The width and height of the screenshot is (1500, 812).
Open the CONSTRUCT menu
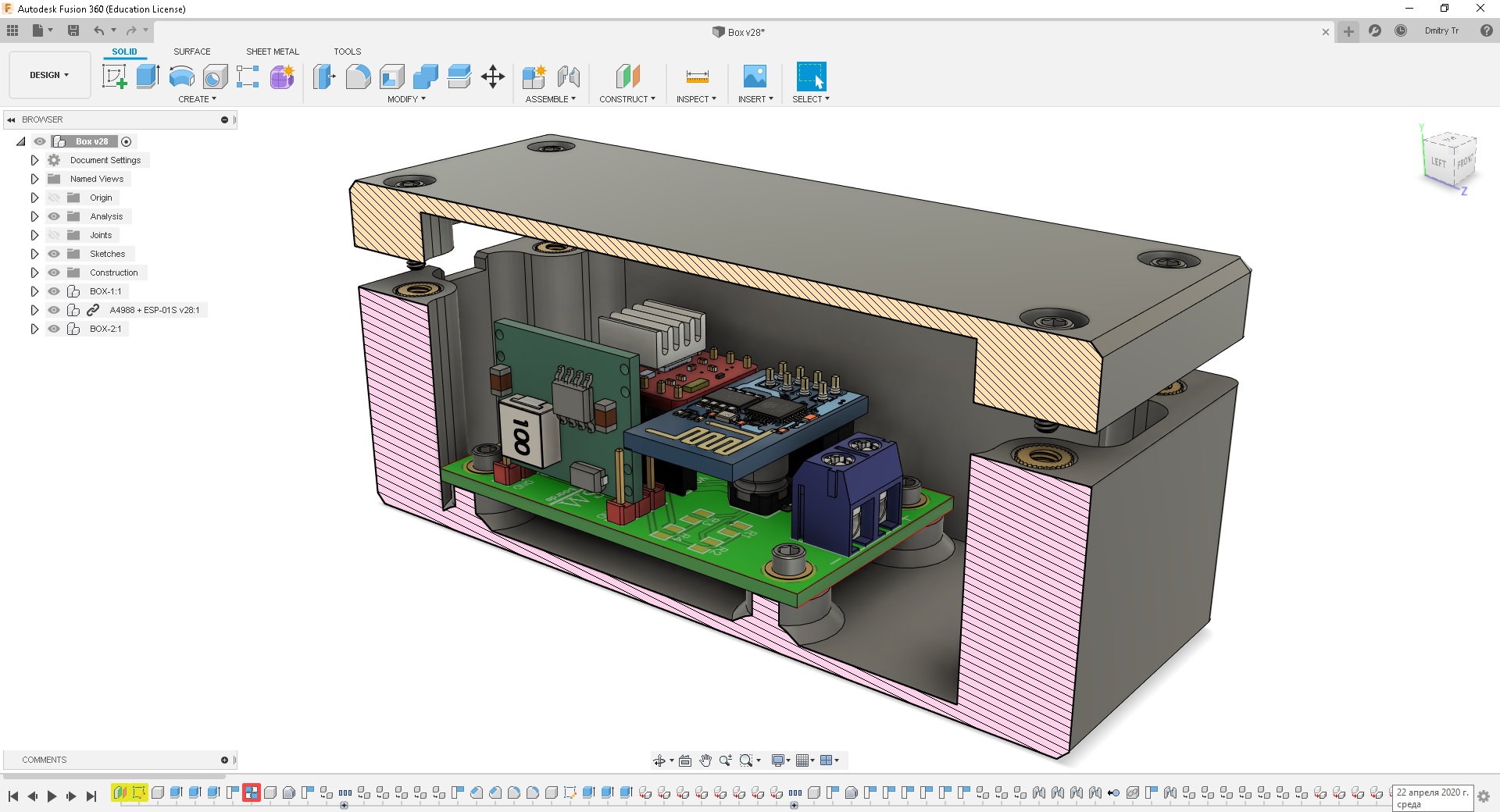(627, 99)
